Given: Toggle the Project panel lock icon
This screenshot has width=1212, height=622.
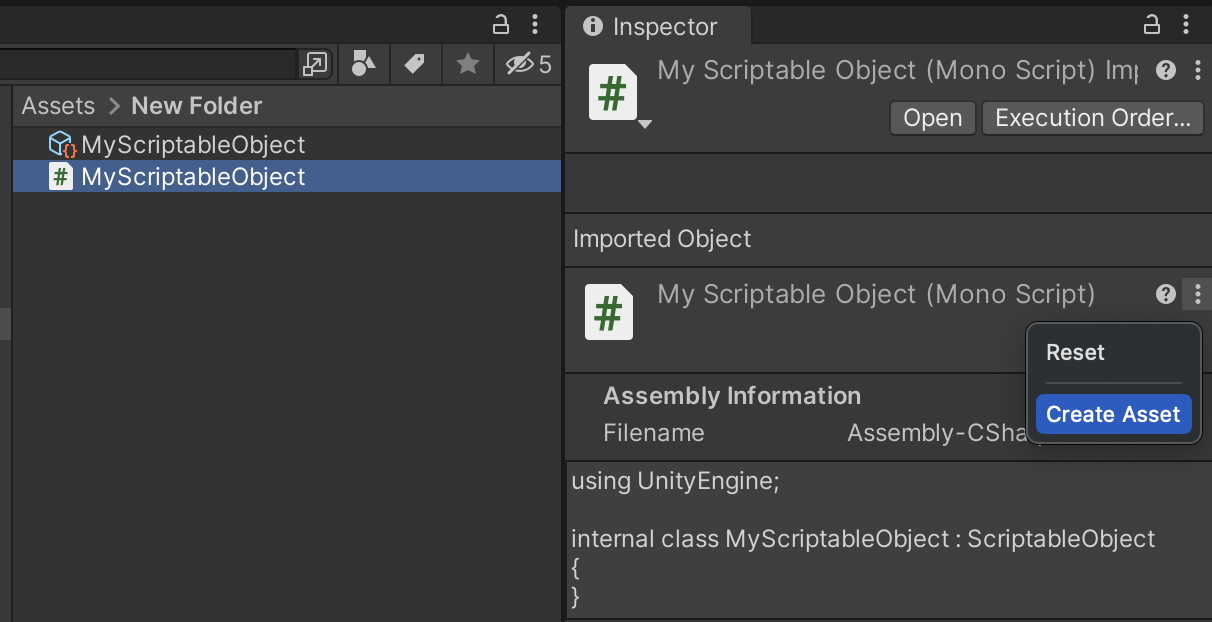Looking at the screenshot, I should click(501, 24).
